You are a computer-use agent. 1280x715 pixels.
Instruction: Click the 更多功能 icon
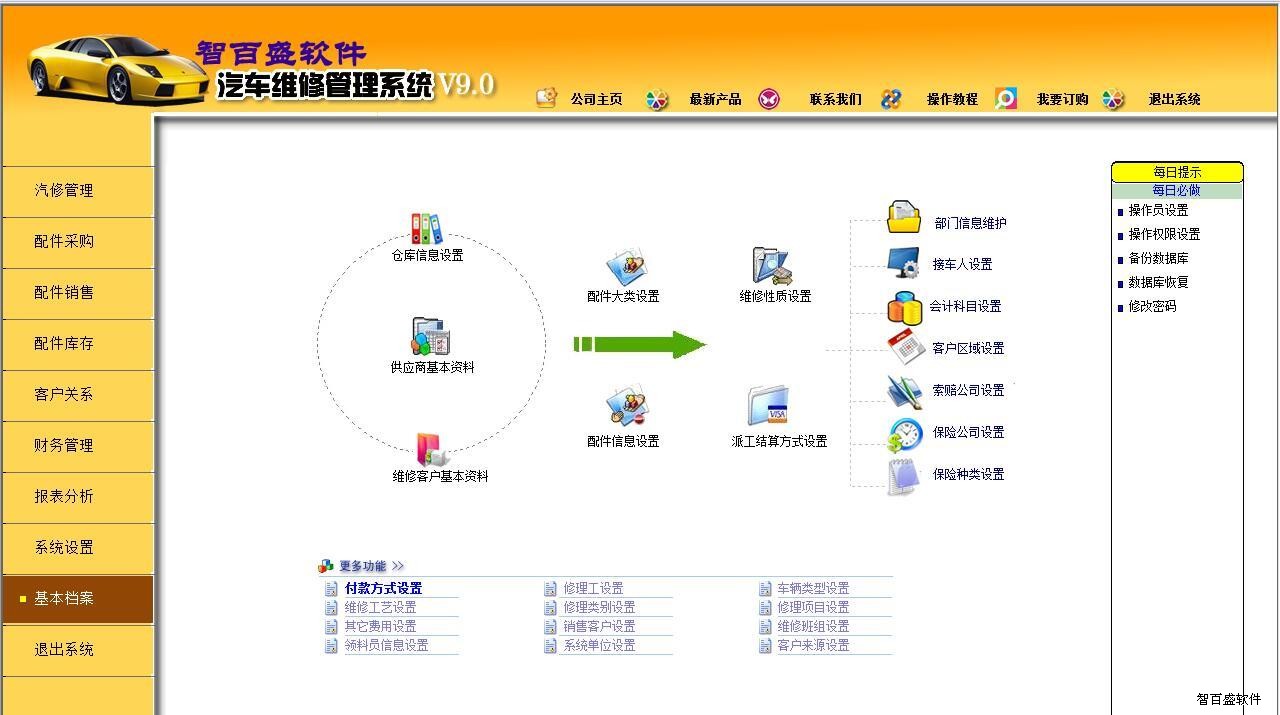tap(325, 566)
